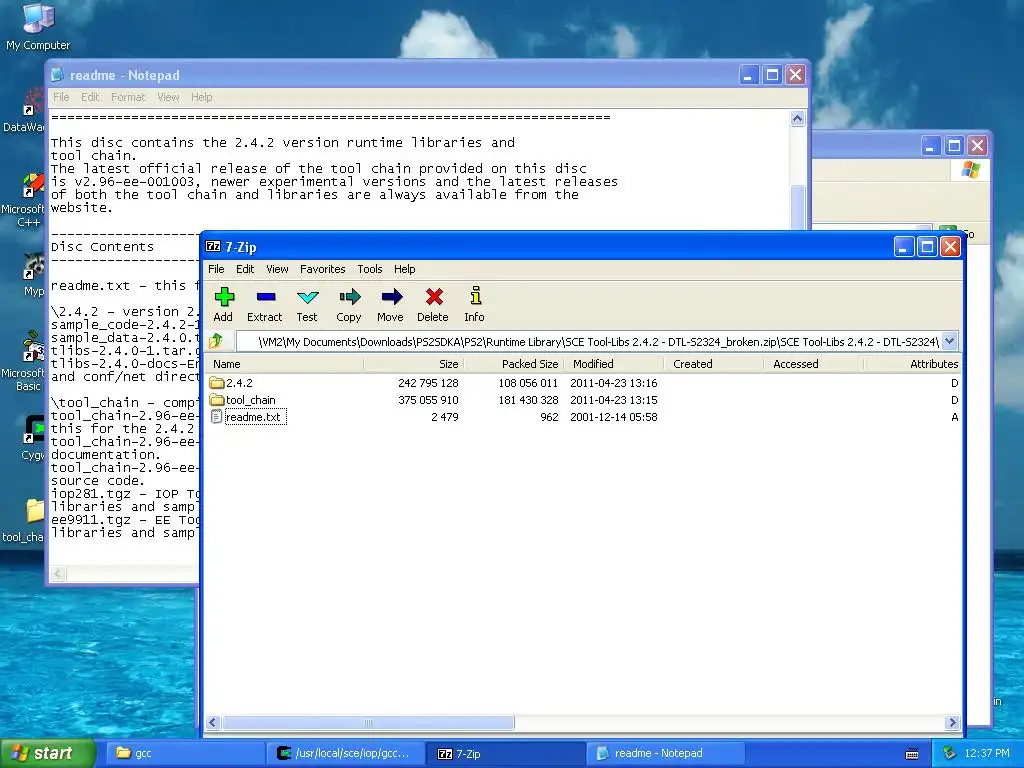Screen dimensions: 1024x768
Task: Click the Windows Start button
Action: click(47, 753)
